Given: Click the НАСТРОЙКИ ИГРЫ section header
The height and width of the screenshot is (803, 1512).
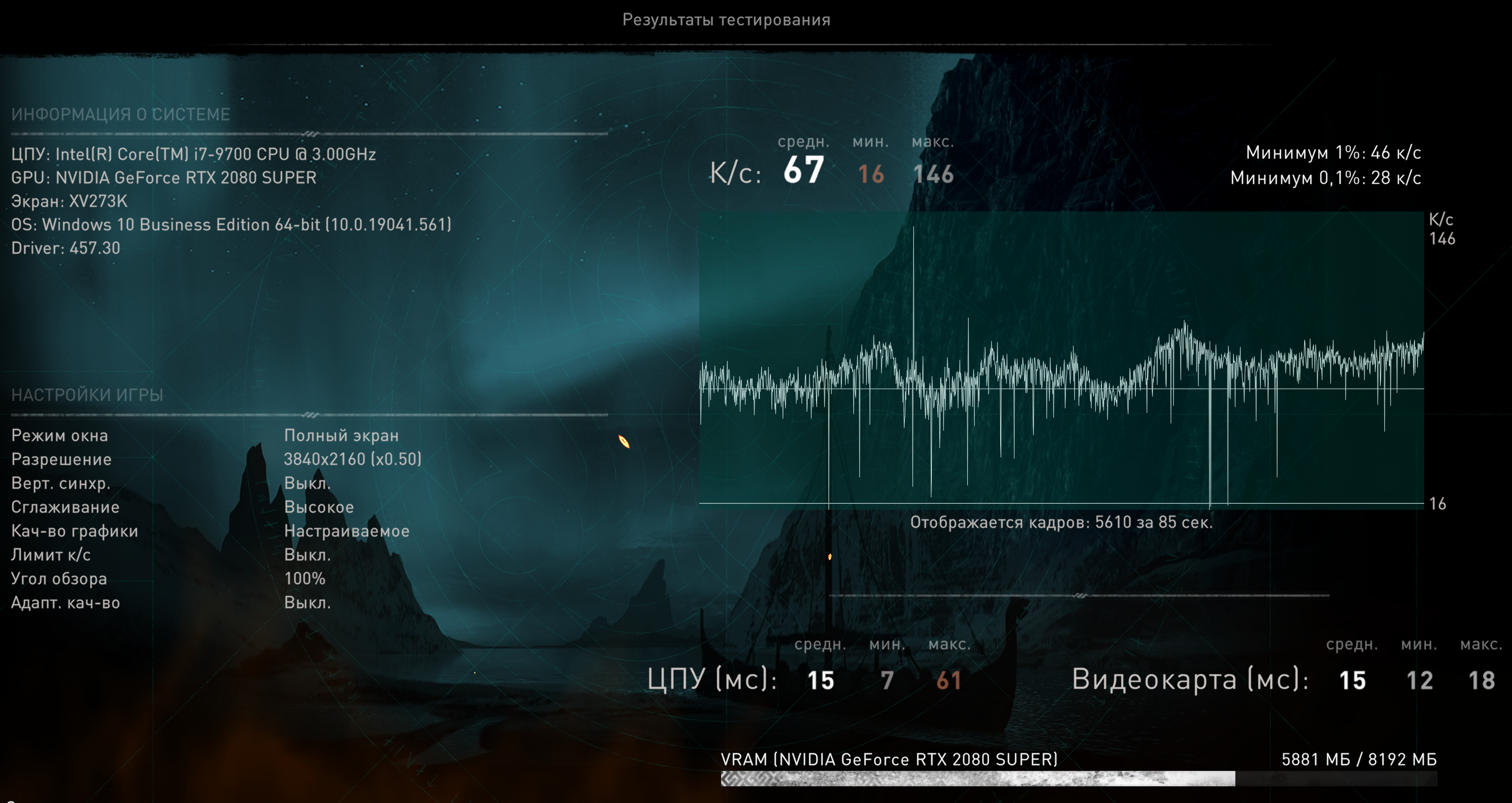Looking at the screenshot, I should click(x=87, y=396).
